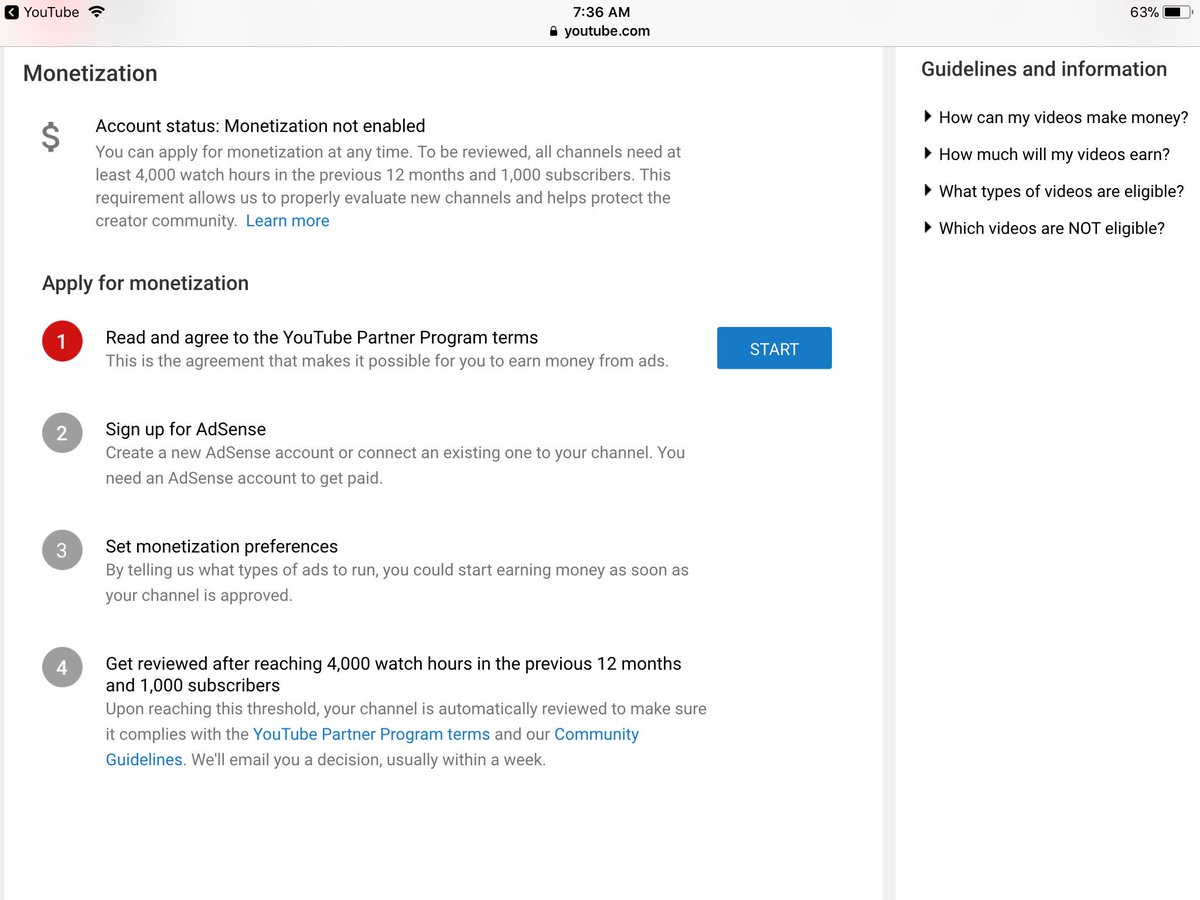Click 'Get reviewed after reaching 4,000 watch hours' heading
The image size is (1200, 900).
coord(394,675)
